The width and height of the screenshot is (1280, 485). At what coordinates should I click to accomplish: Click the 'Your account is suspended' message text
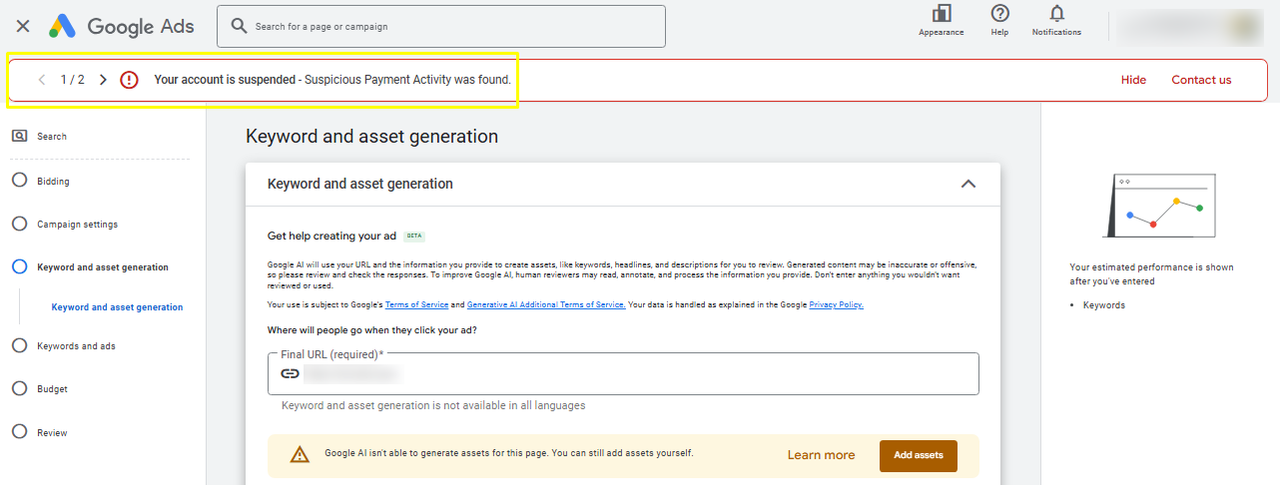click(226, 80)
